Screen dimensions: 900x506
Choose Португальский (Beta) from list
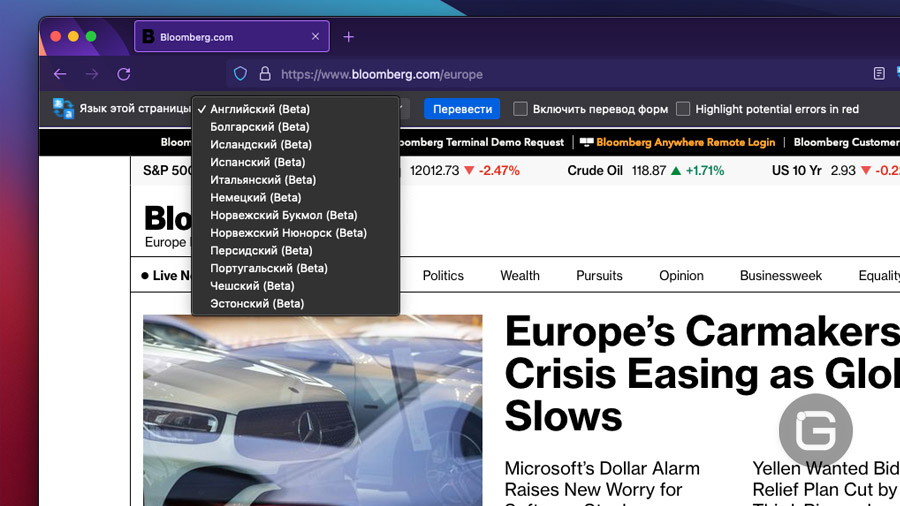(x=295, y=268)
